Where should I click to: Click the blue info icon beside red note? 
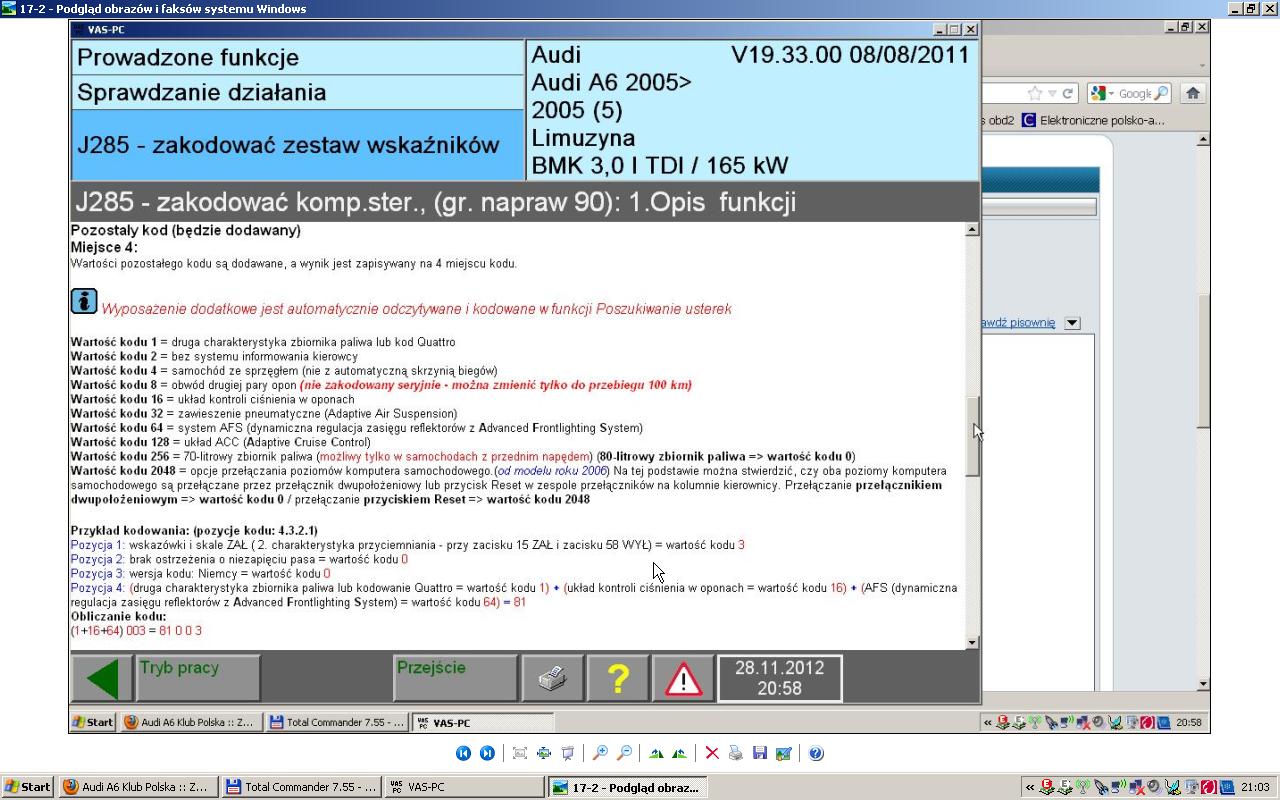(84, 301)
